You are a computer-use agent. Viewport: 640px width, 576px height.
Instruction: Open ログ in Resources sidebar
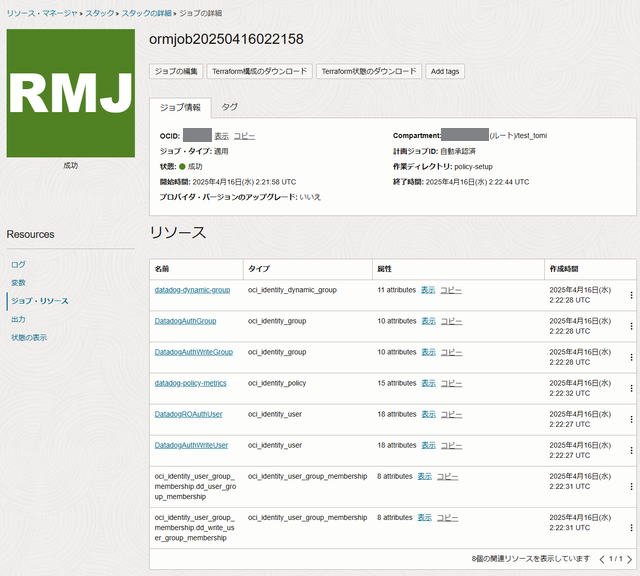coord(18,265)
